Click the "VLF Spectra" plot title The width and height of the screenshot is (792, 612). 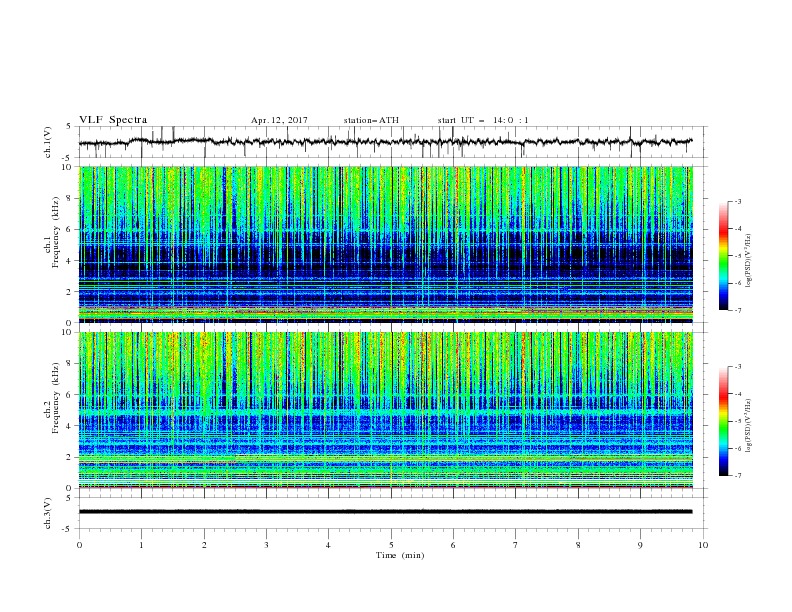[113, 120]
